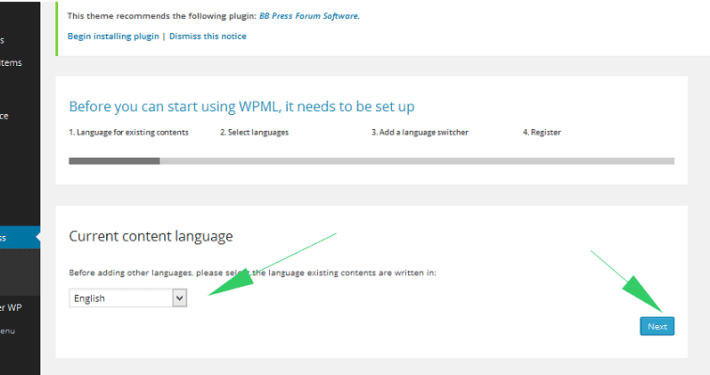Open the English content language dropdown

(x=128, y=298)
